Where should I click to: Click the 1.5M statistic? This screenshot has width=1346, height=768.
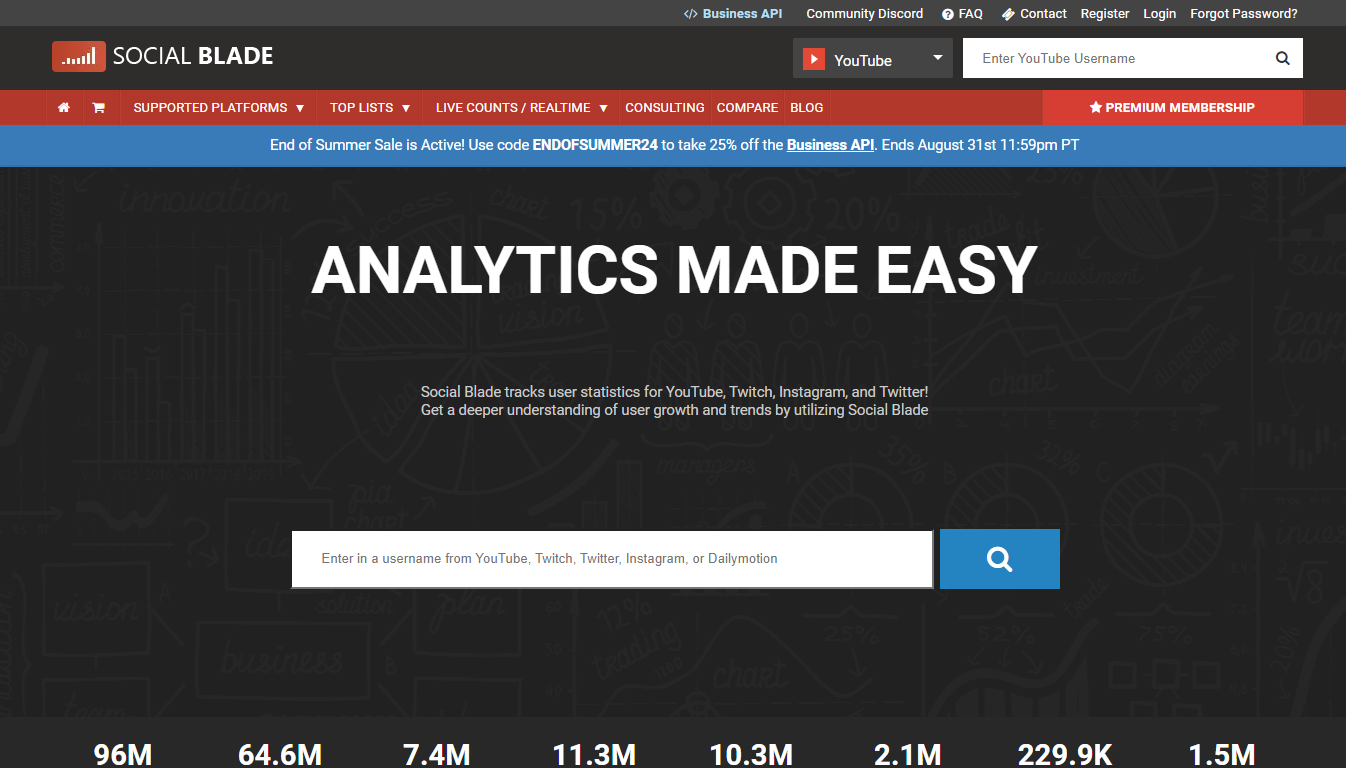[1221, 754]
